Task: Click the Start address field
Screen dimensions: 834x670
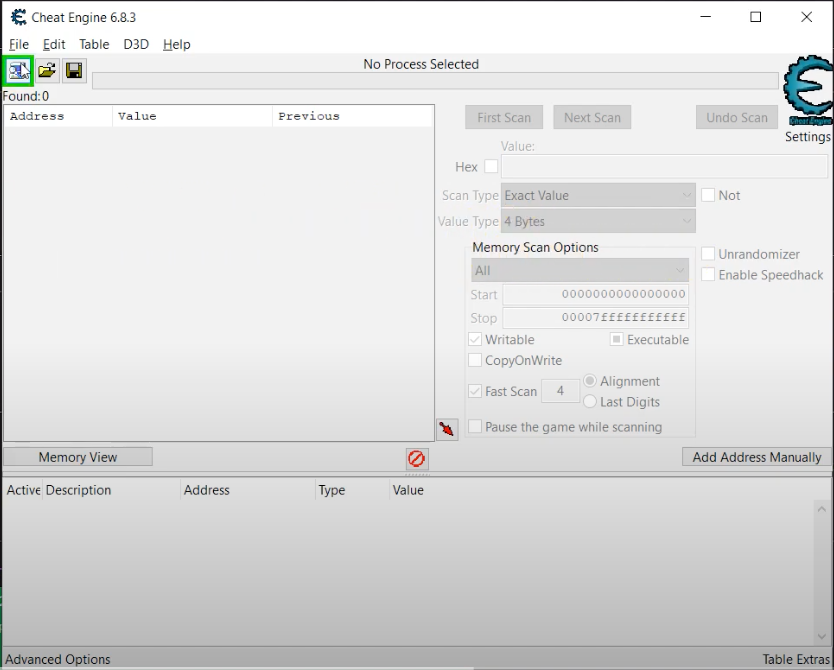Action: (596, 294)
